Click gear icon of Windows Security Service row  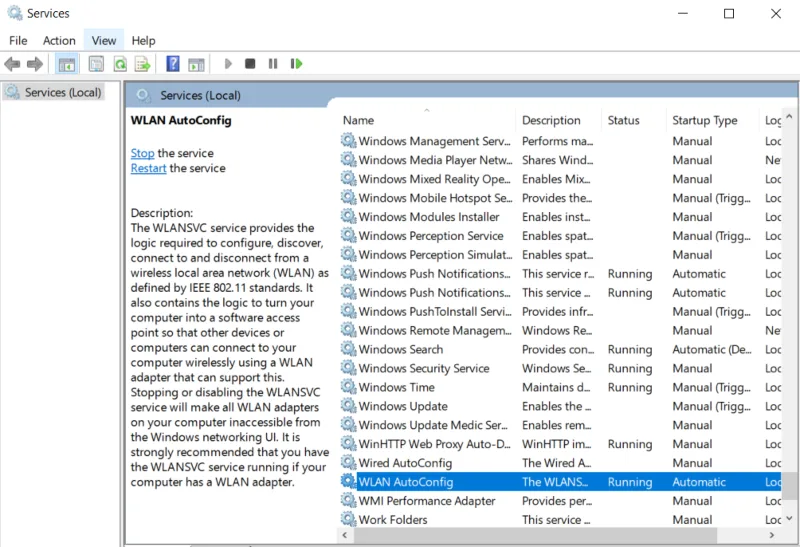(x=348, y=368)
